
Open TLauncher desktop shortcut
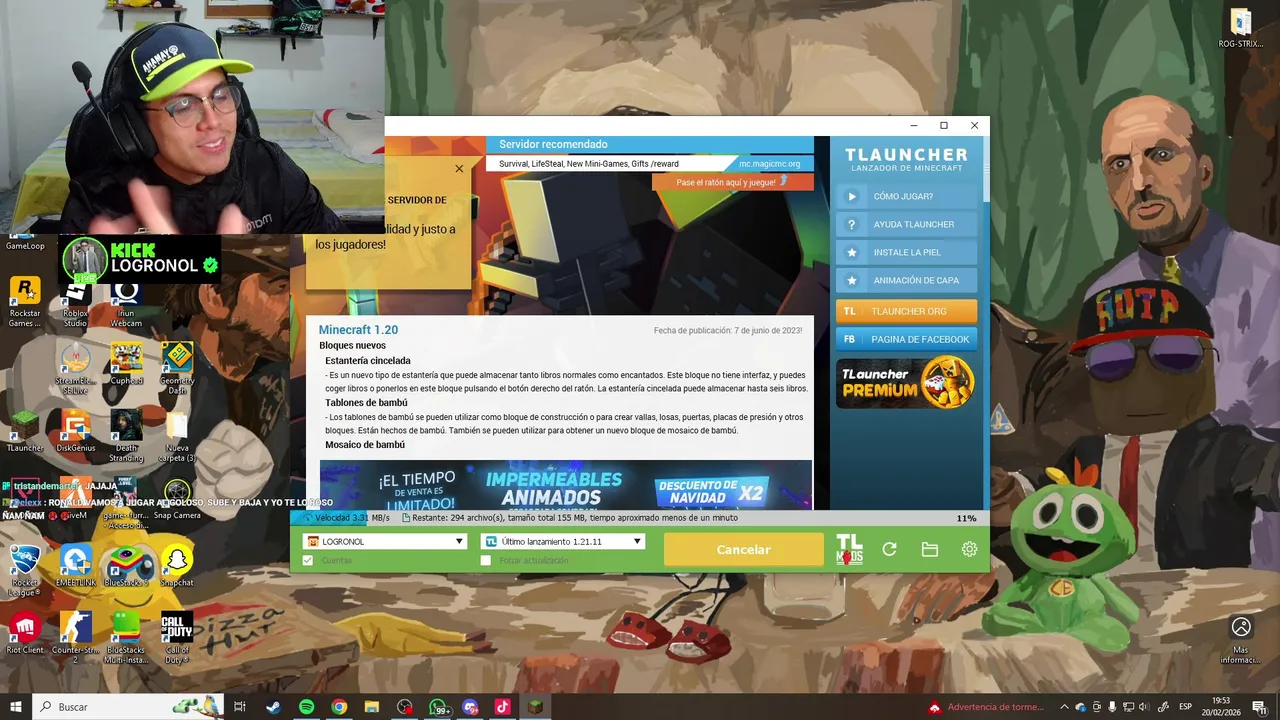[x=25, y=432]
